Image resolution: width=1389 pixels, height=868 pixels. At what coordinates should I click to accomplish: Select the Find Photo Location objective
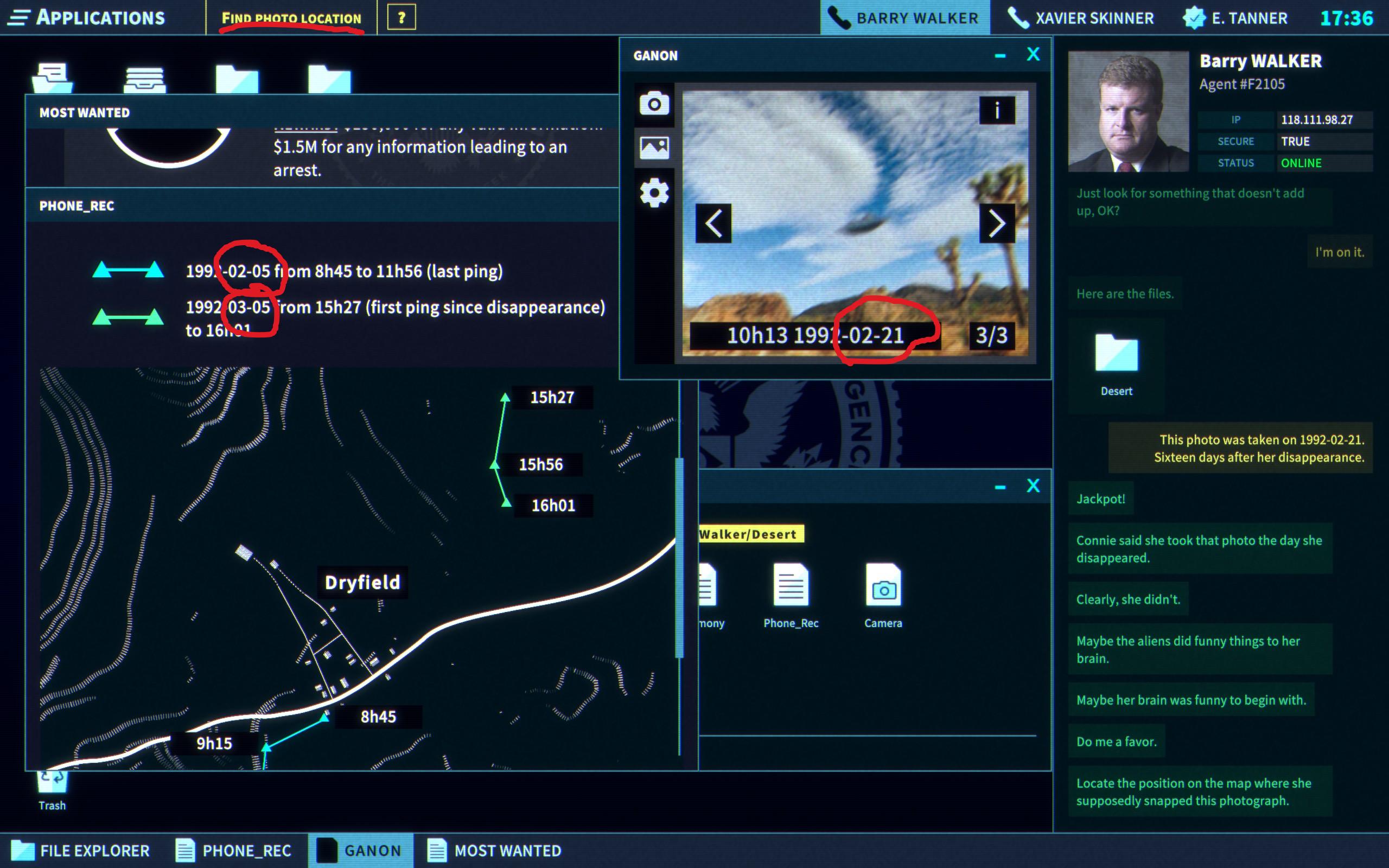(x=291, y=18)
